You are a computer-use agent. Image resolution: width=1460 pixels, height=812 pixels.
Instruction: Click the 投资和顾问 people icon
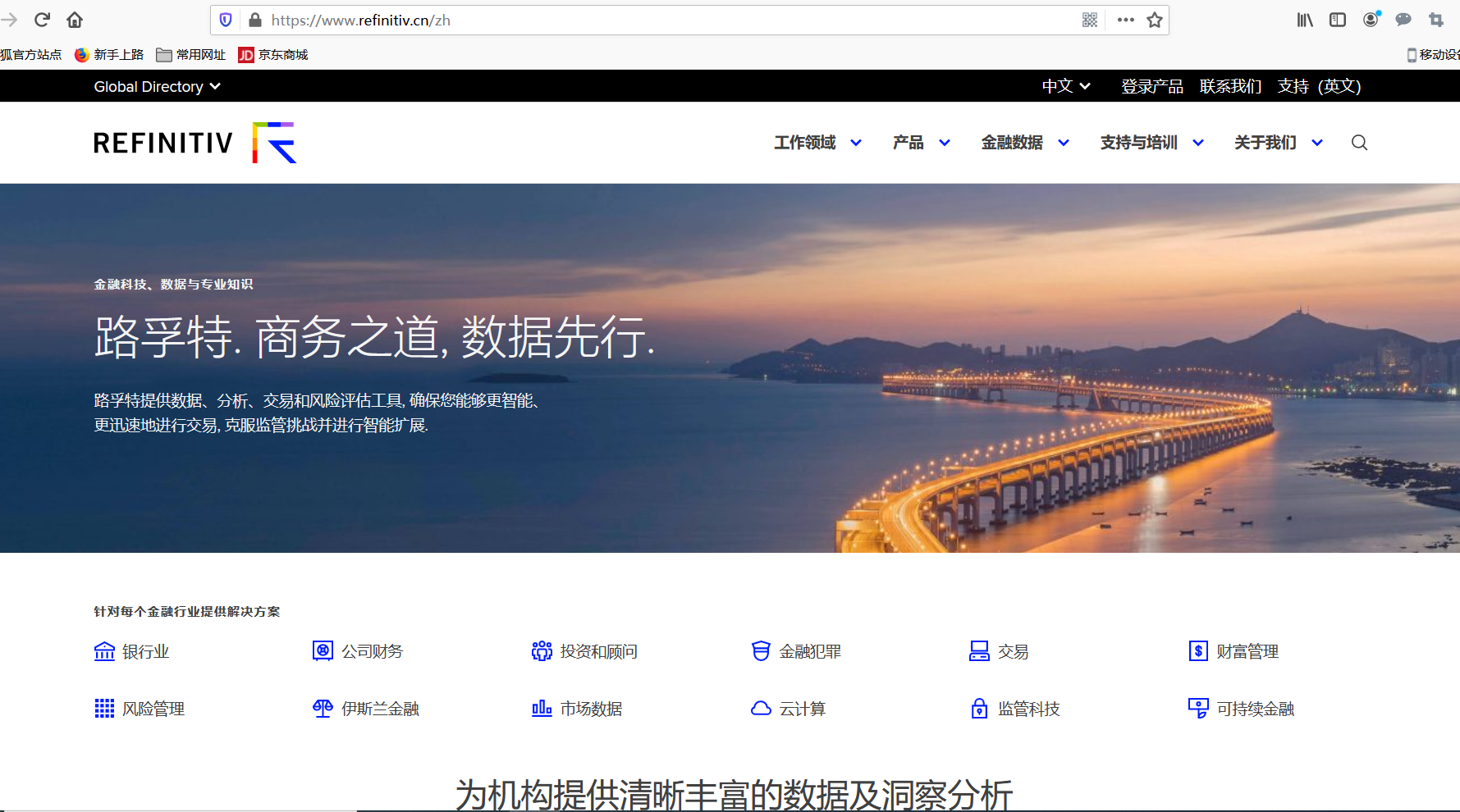541,650
